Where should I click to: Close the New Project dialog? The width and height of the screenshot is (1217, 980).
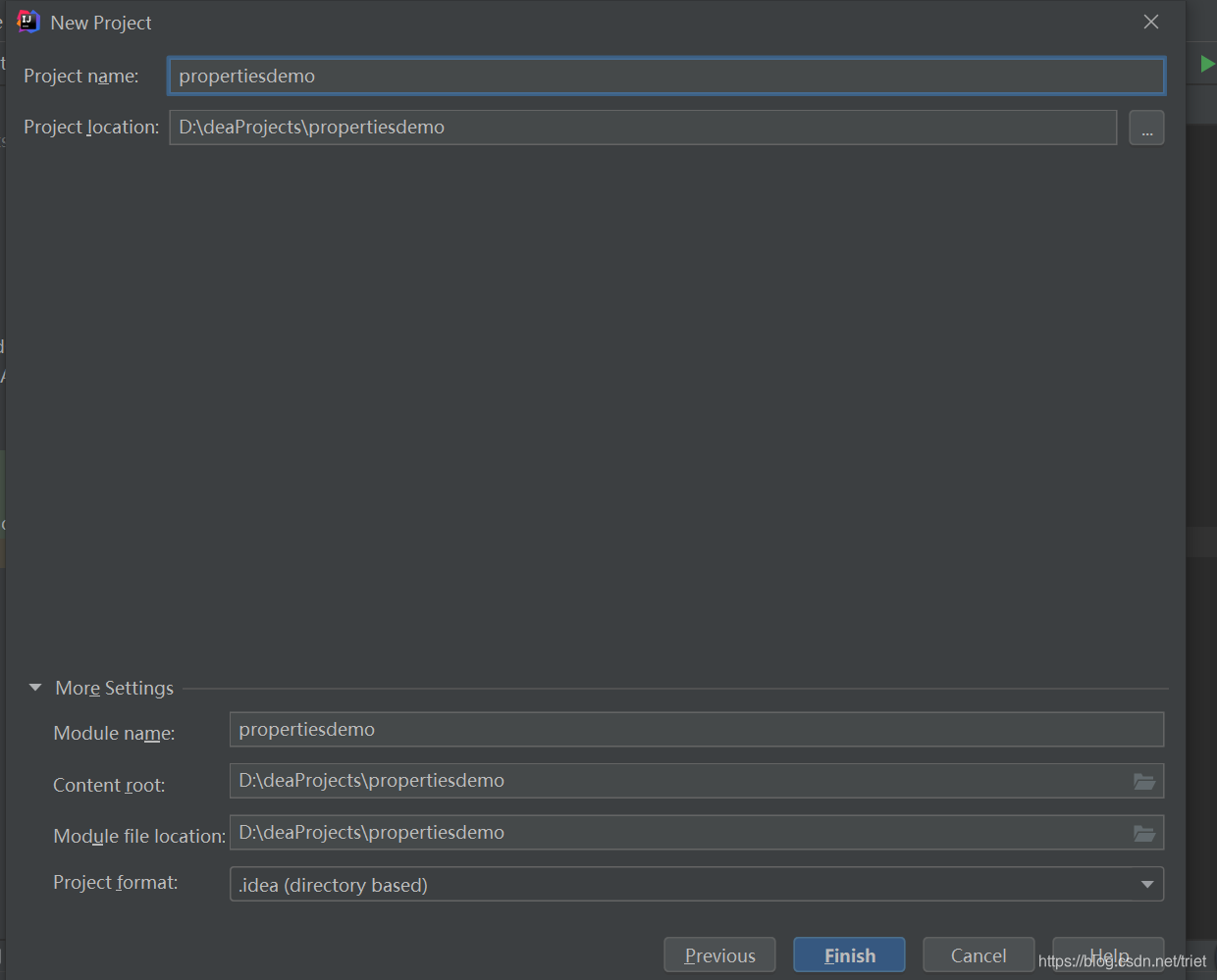click(1151, 22)
